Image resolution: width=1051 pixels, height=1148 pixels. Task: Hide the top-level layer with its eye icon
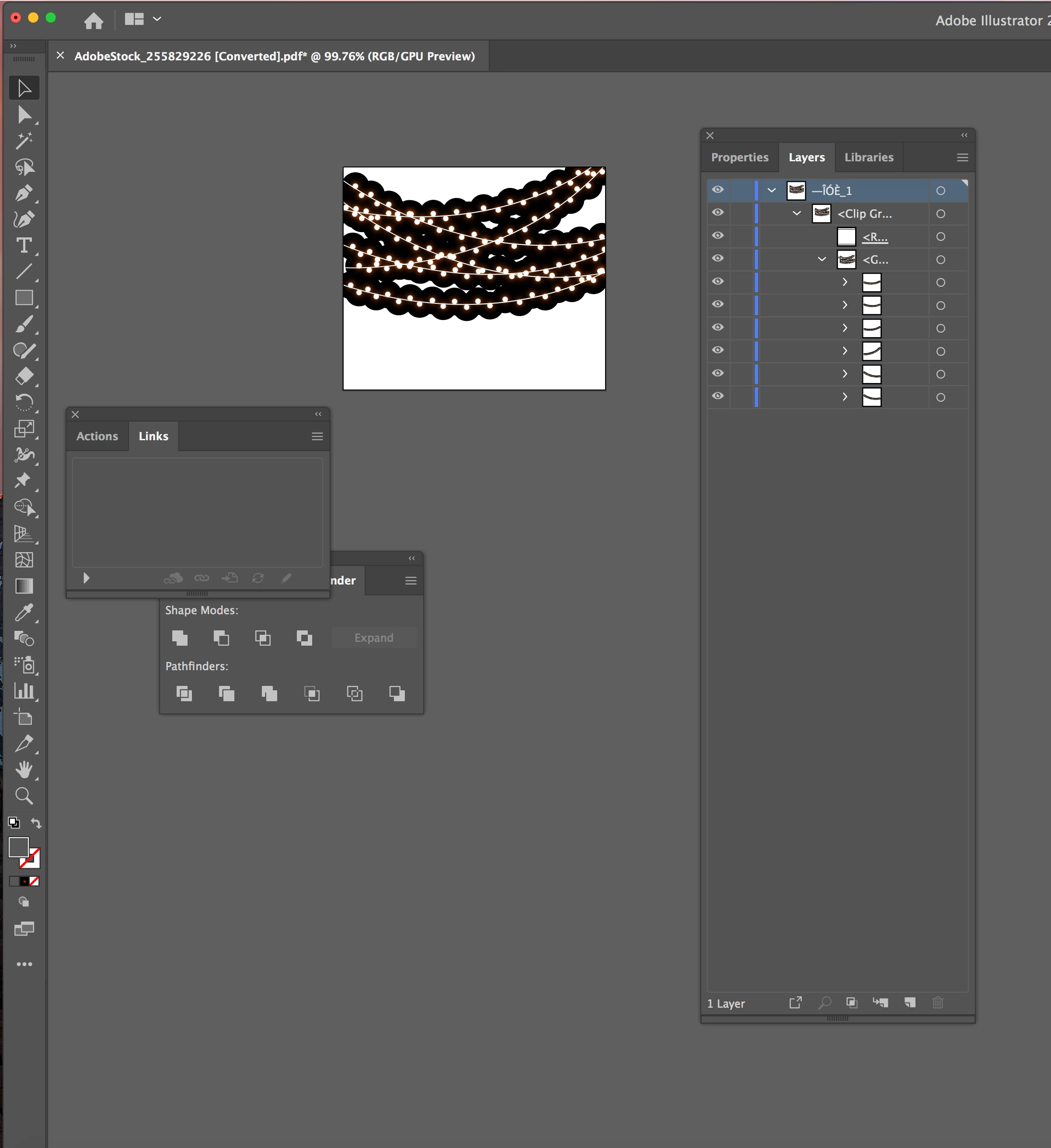[x=718, y=190]
